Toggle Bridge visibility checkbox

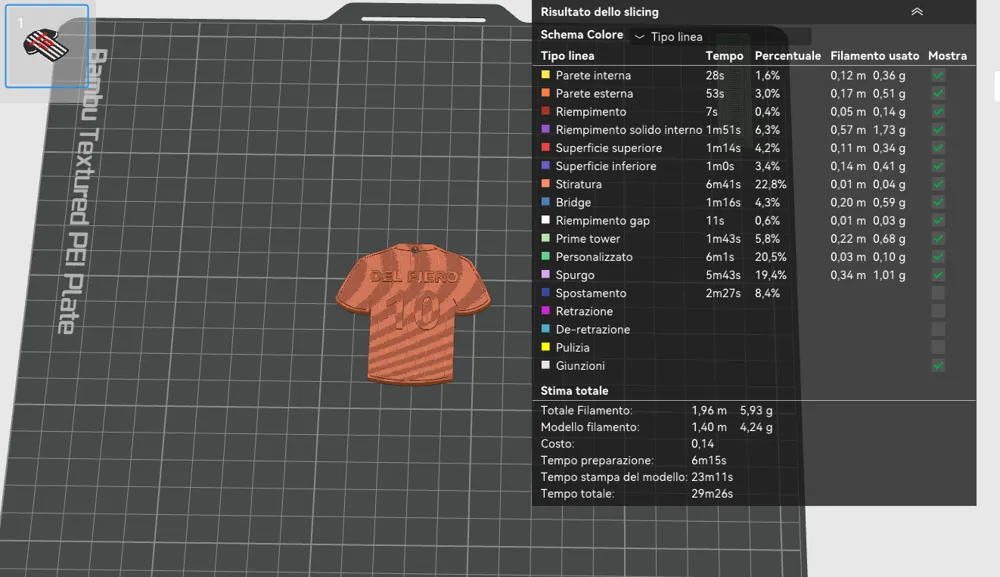pos(938,202)
